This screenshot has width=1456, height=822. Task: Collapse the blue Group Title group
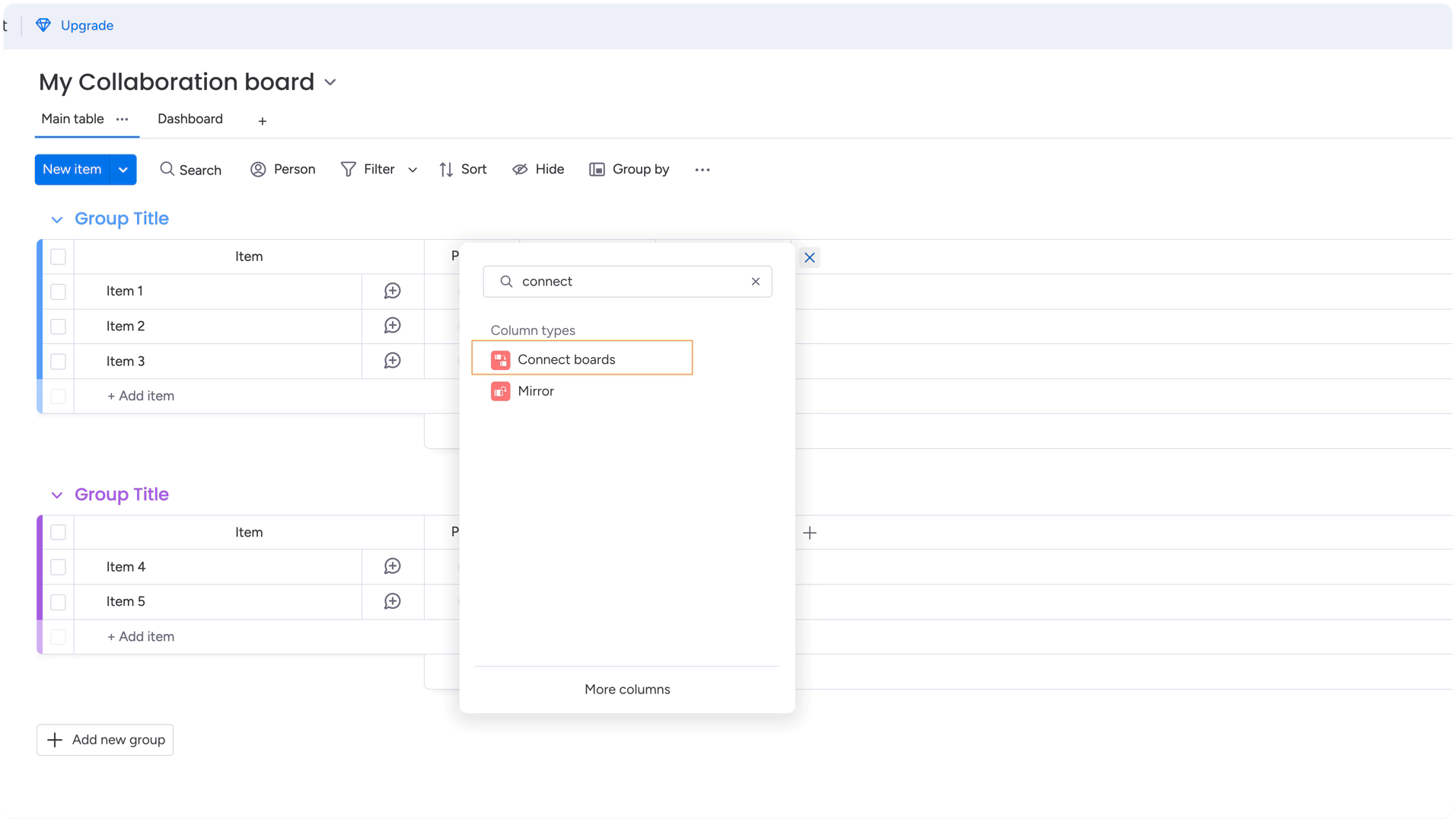(56, 219)
